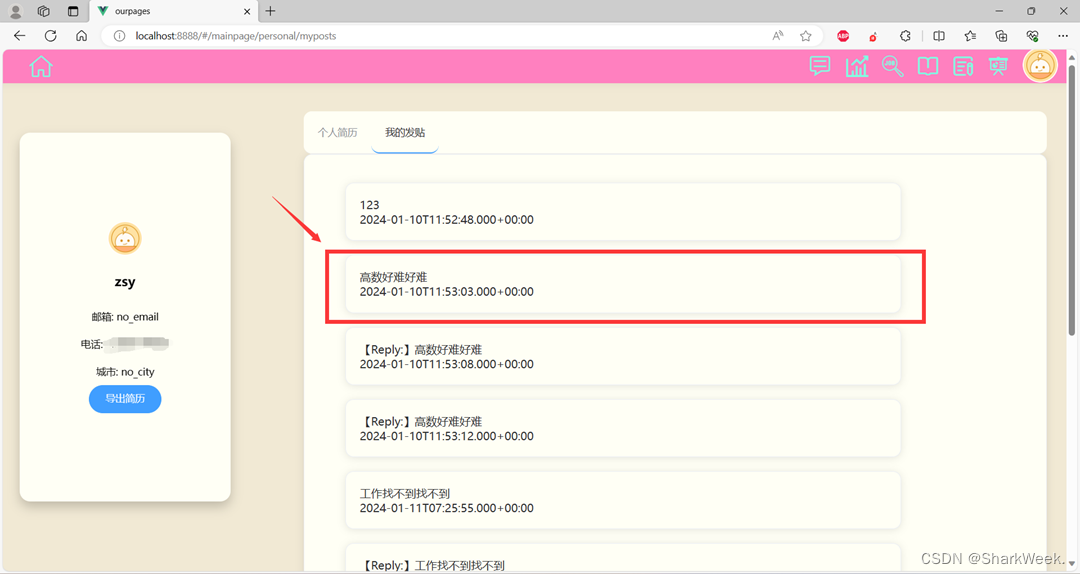Switch to the 我的发贴 tab
Viewport: 1080px width, 574px height.
[x=405, y=132]
